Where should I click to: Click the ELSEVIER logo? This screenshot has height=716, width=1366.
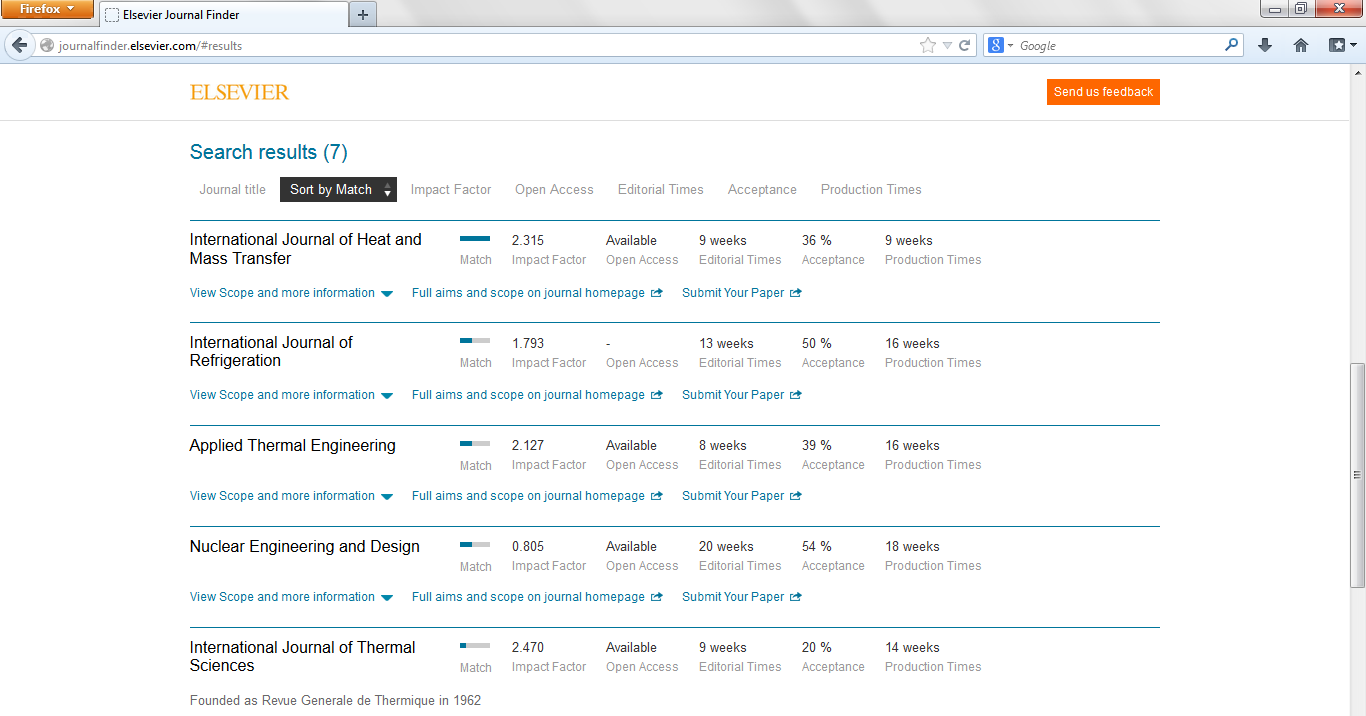click(239, 92)
